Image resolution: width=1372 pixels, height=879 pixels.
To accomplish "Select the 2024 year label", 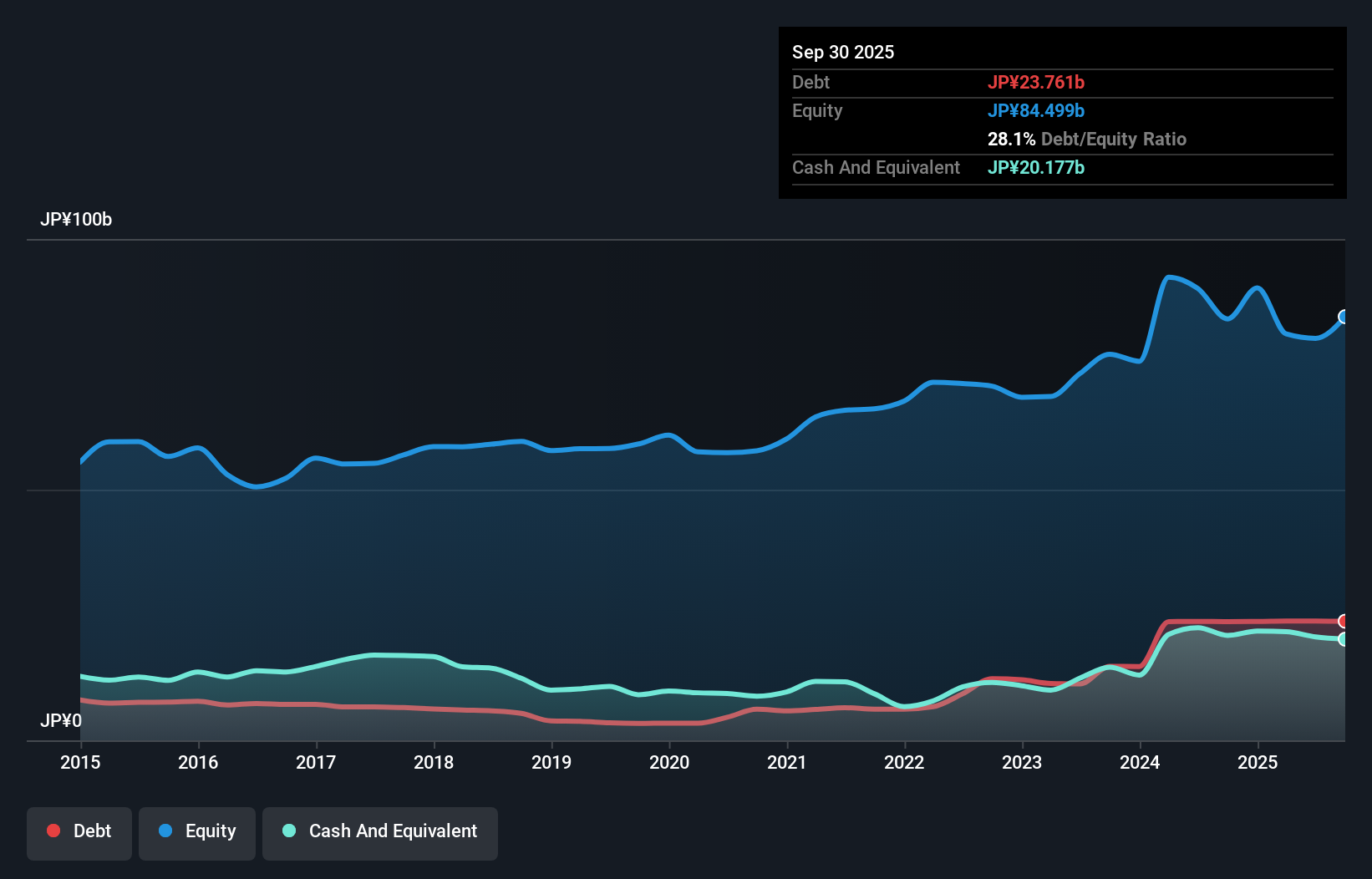I will (1140, 763).
